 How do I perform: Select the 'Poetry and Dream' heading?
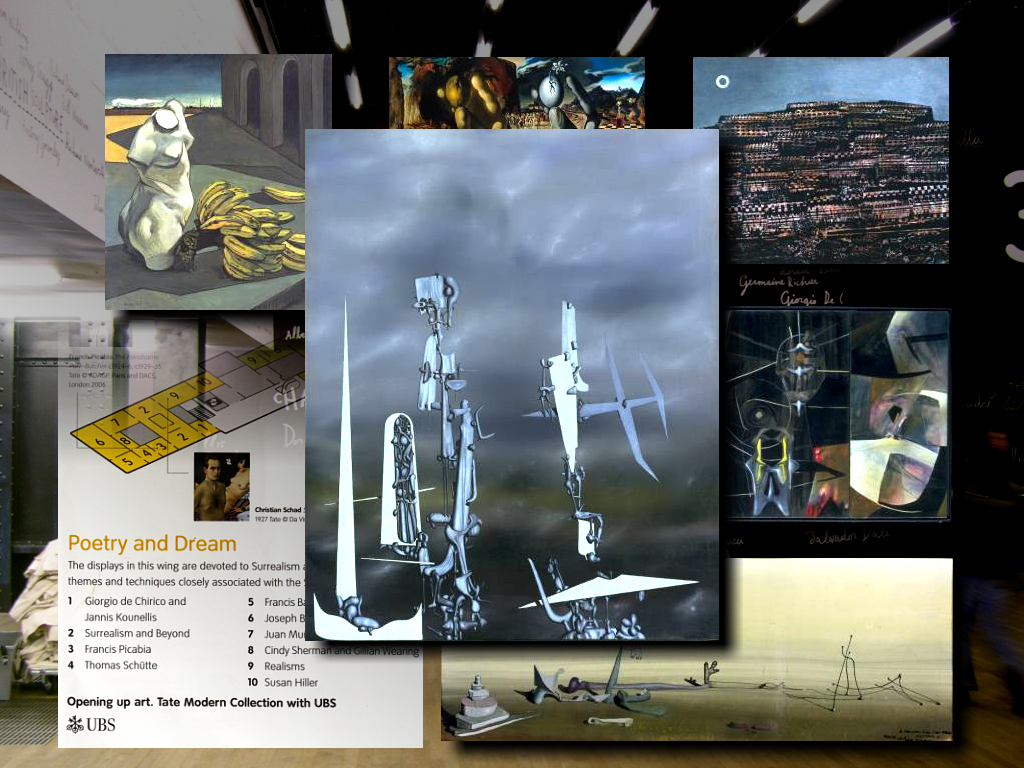click(152, 543)
